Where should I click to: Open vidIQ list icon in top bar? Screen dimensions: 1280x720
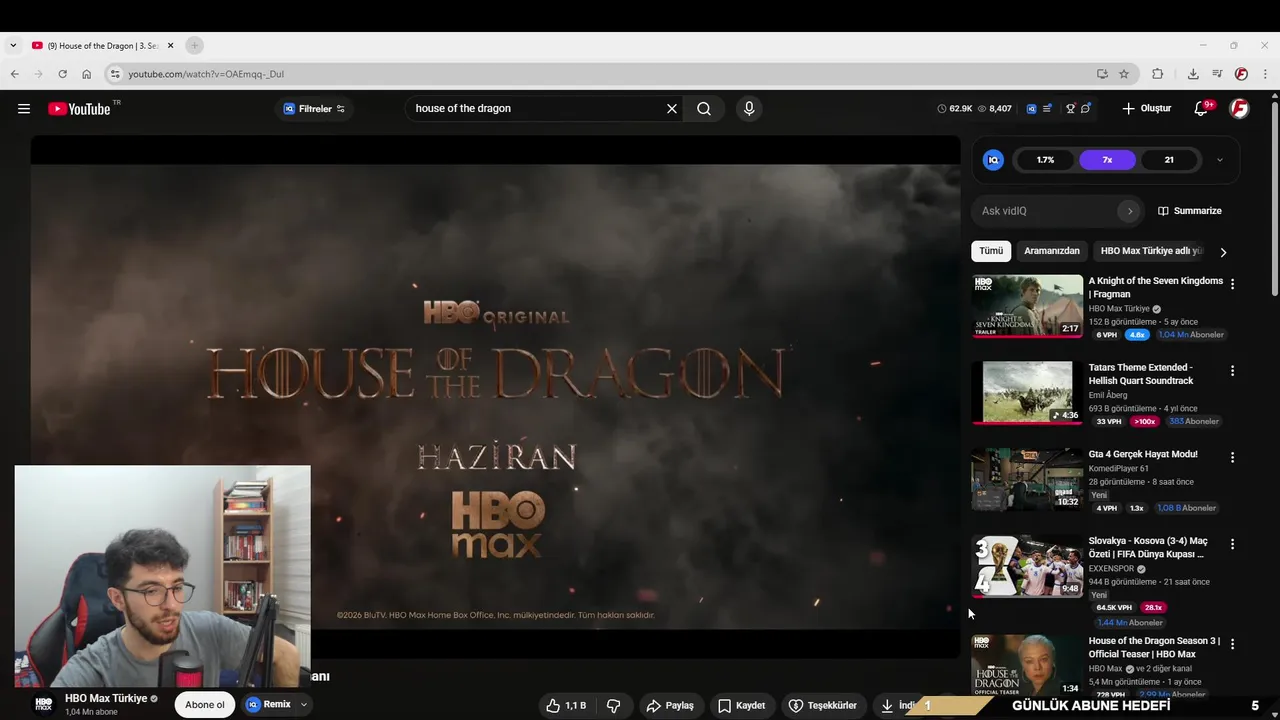pyautogui.click(x=1047, y=108)
